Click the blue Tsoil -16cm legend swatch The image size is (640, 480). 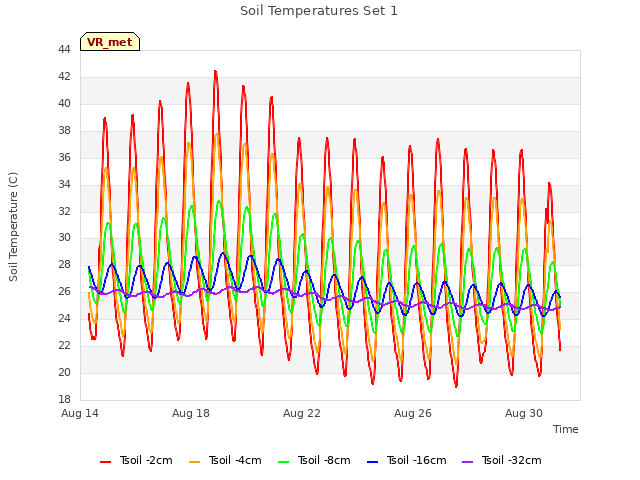(x=373, y=462)
